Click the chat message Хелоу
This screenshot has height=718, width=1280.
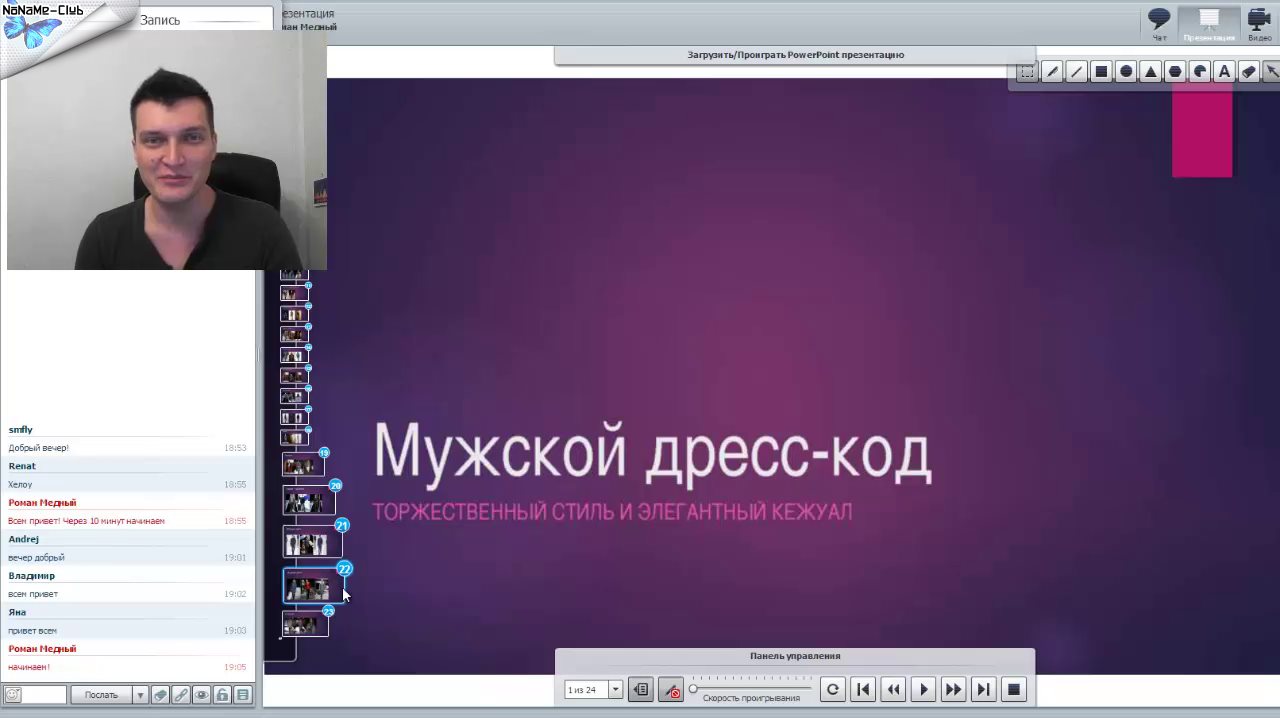tap(20, 485)
